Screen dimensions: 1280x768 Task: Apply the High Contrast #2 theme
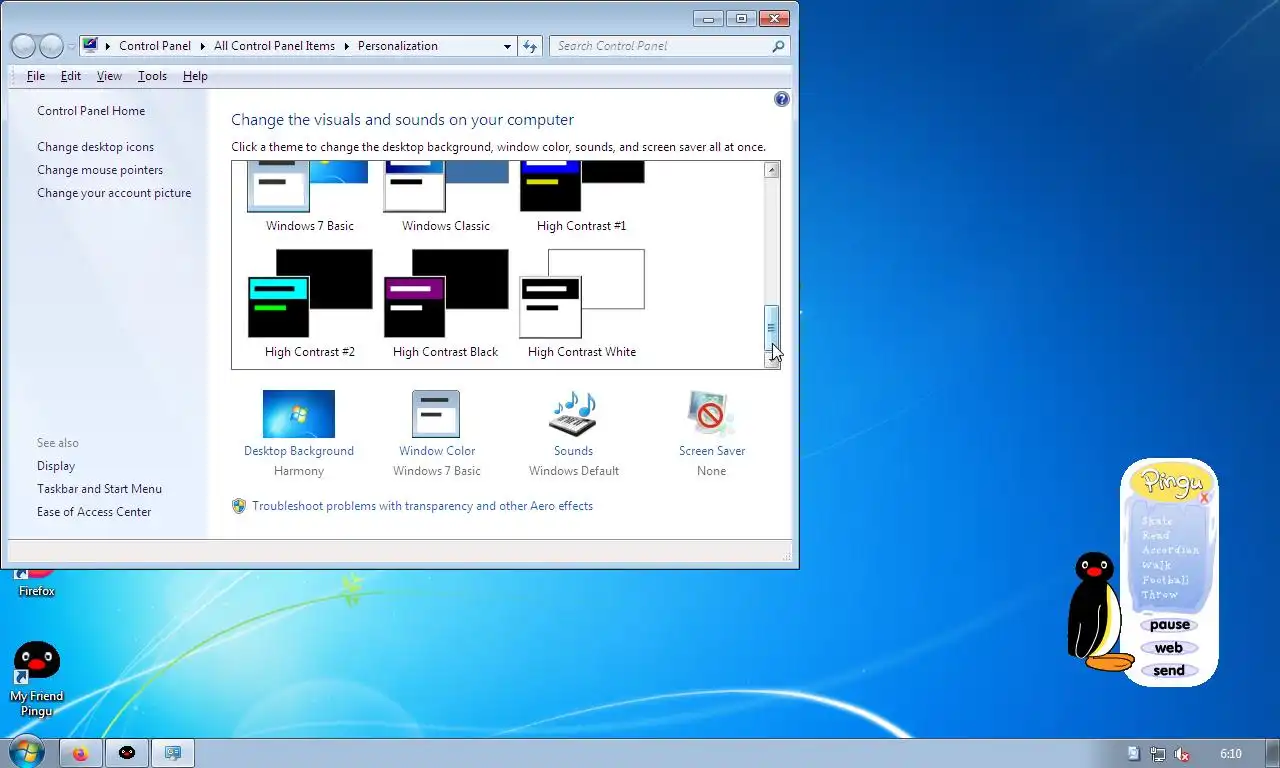click(310, 294)
